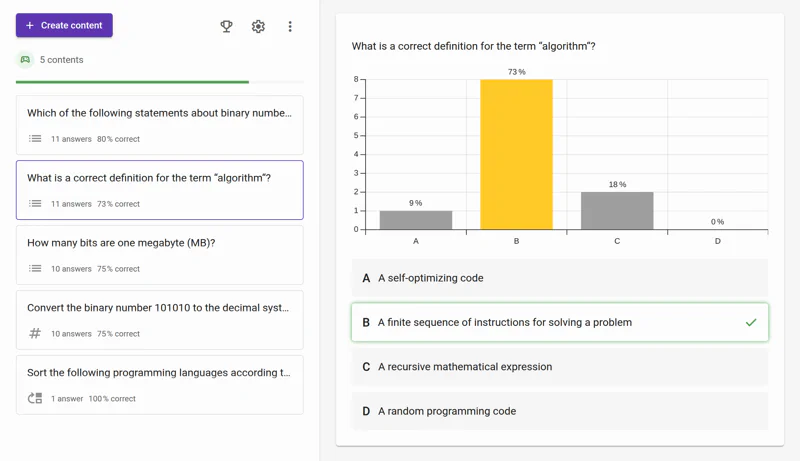Click the trophy leaderboard icon
Viewport: 800px width, 461px height.
(226, 26)
